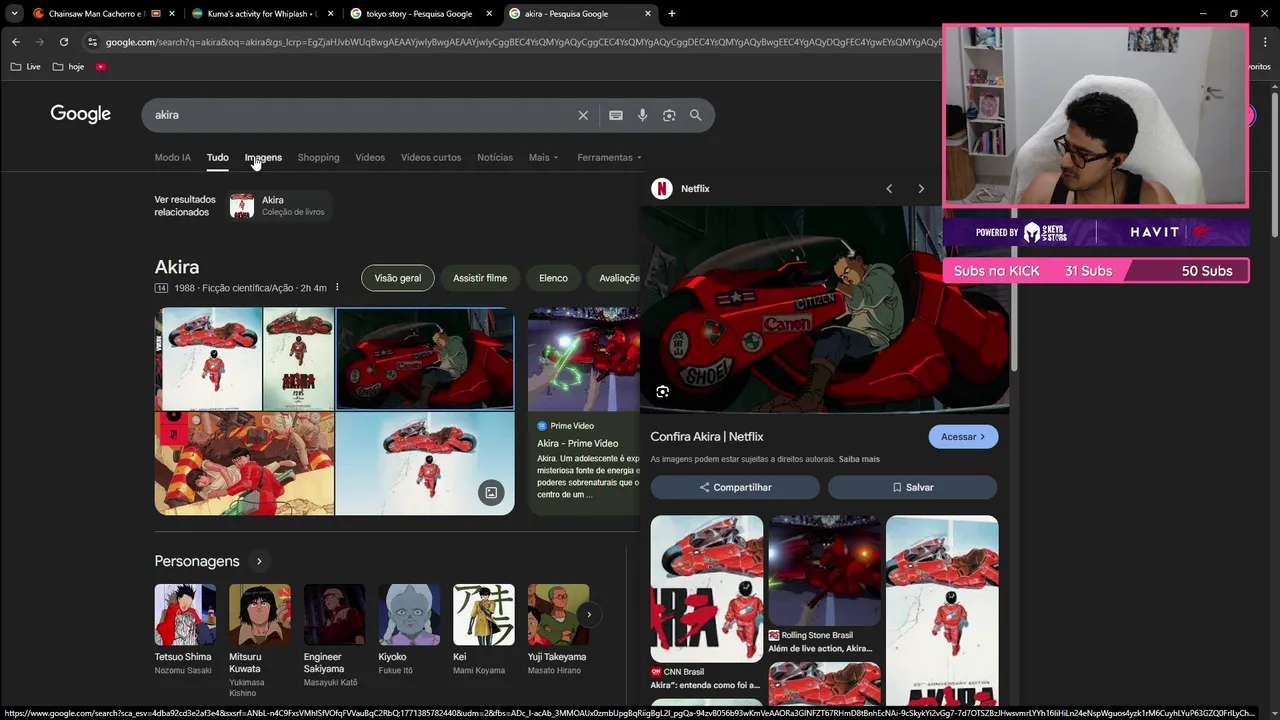Open the Live bookmark folder
This screenshot has width=1280, height=720.
coord(26,66)
